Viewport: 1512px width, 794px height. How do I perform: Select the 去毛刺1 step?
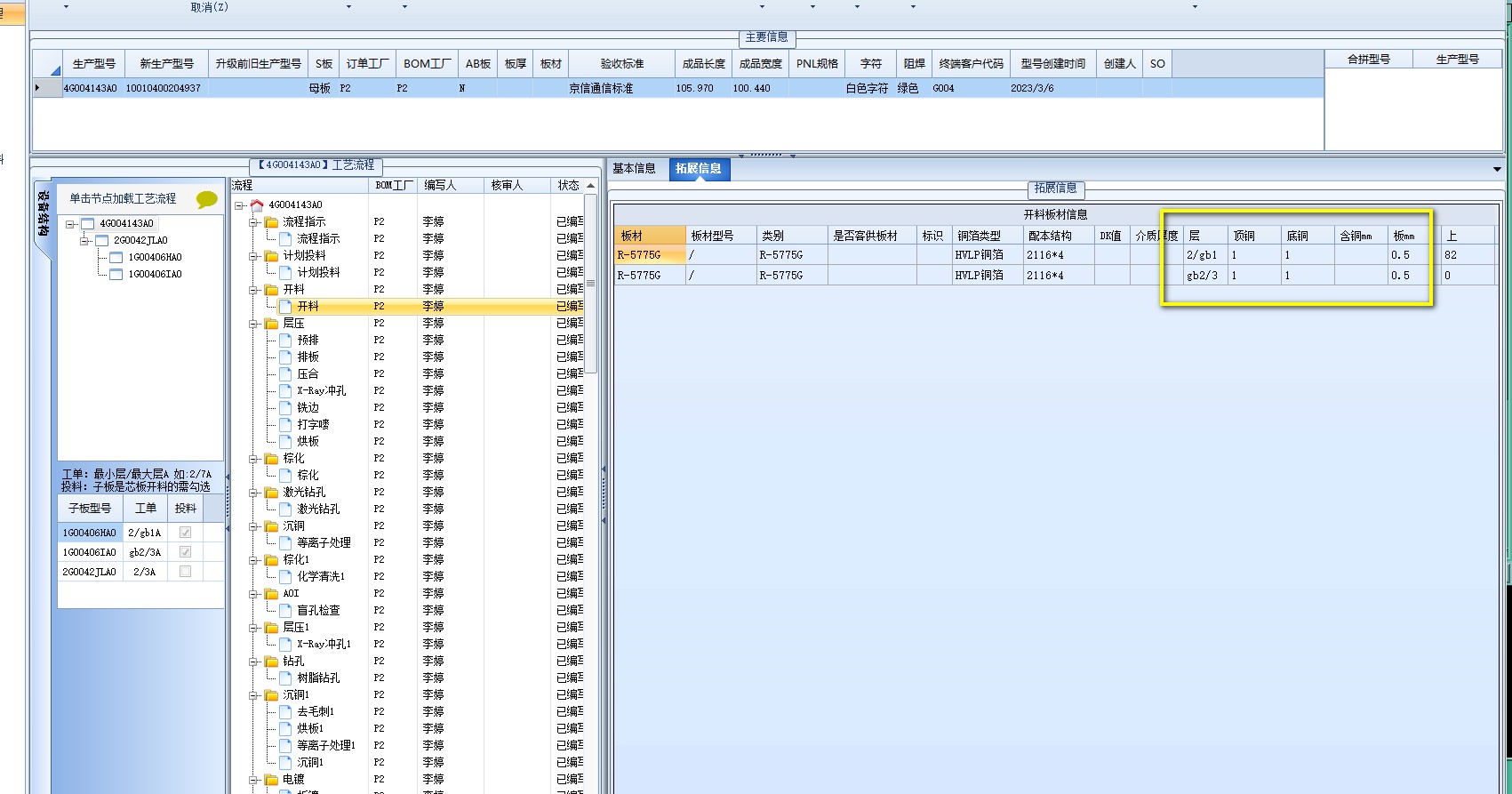(316, 711)
